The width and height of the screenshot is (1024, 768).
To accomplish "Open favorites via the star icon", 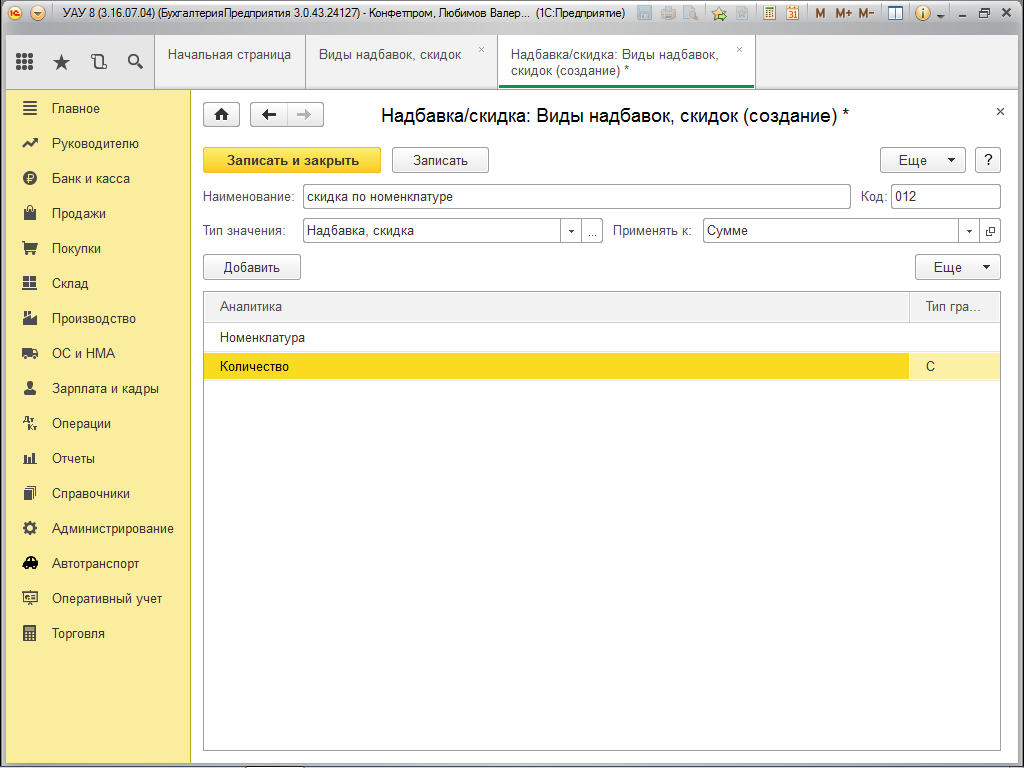I will pos(61,62).
